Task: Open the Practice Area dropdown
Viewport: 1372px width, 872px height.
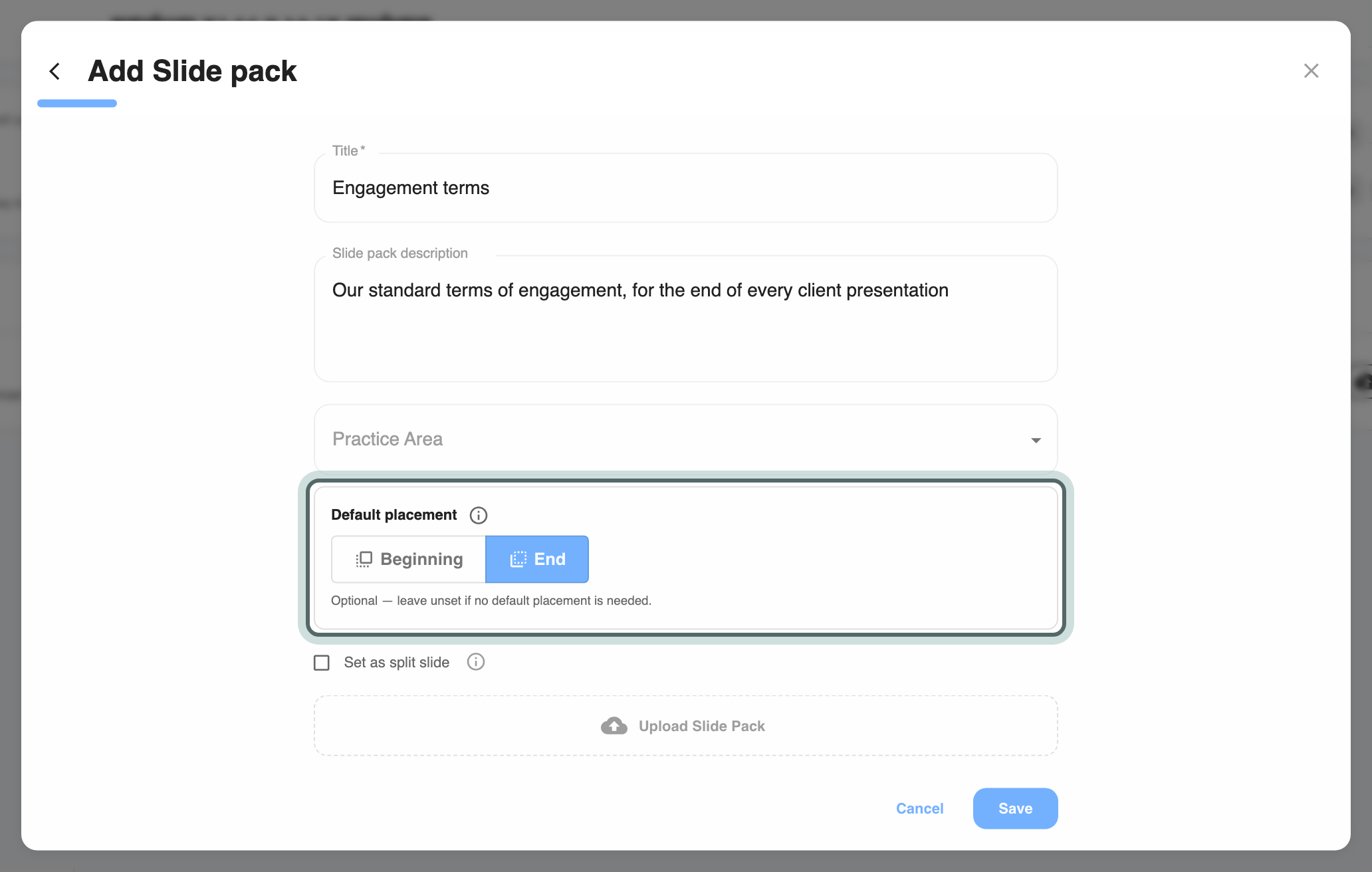Action: [685, 439]
